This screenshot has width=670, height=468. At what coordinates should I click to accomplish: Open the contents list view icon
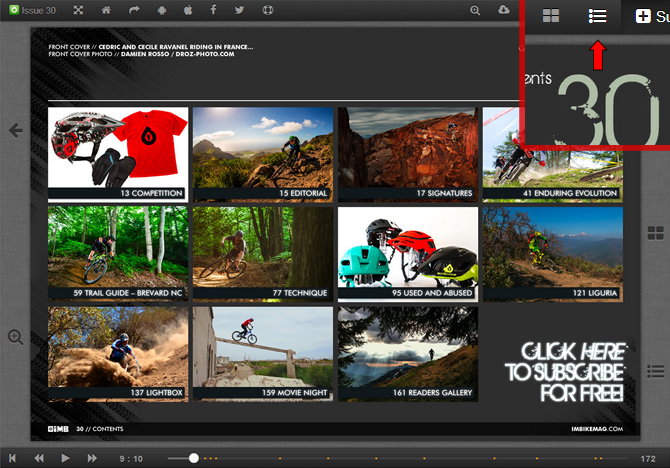[x=597, y=16]
